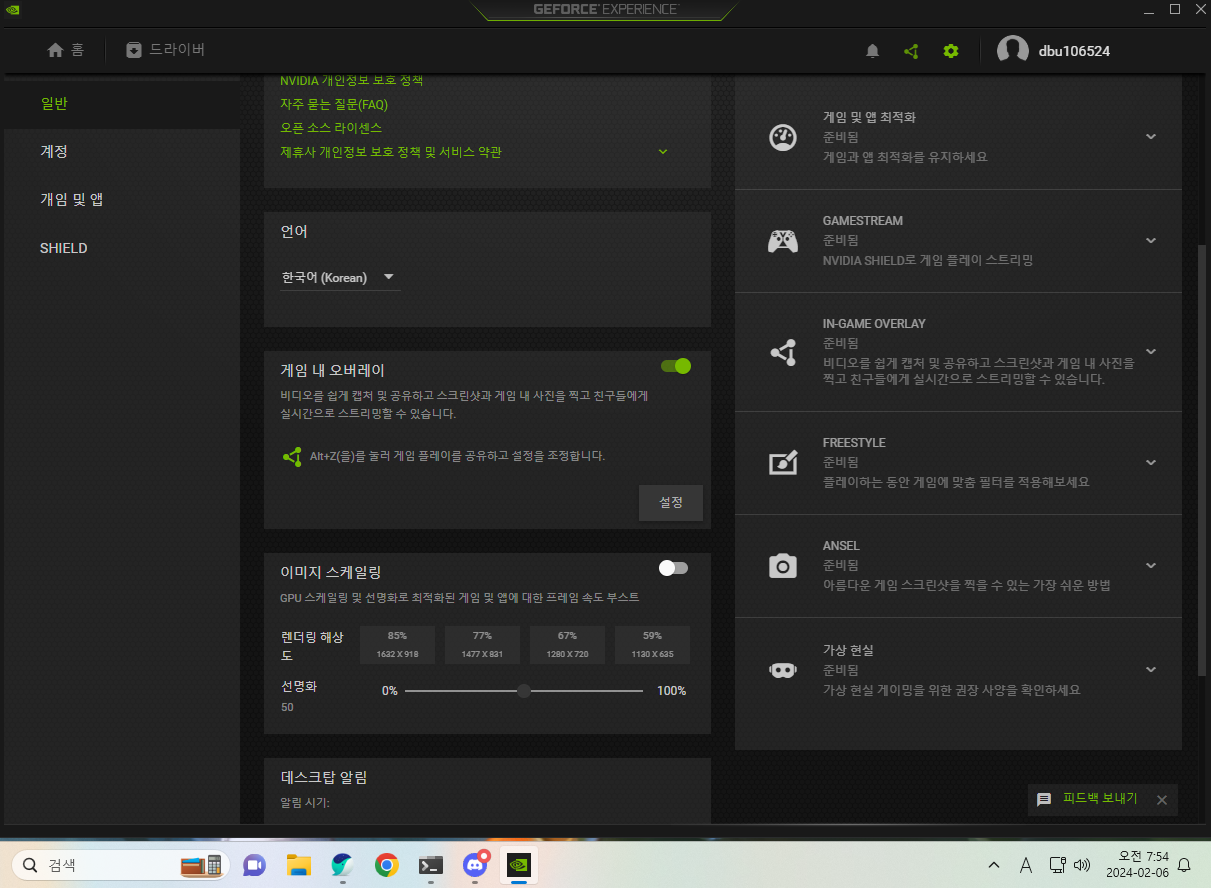Show hidden system tray icons
The height and width of the screenshot is (888, 1211).
(x=993, y=865)
